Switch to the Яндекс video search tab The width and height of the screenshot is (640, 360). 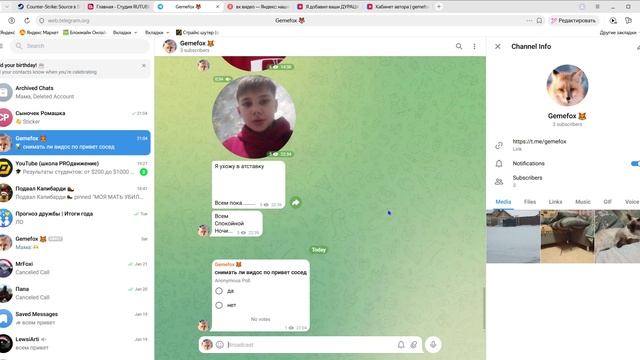(258, 7)
